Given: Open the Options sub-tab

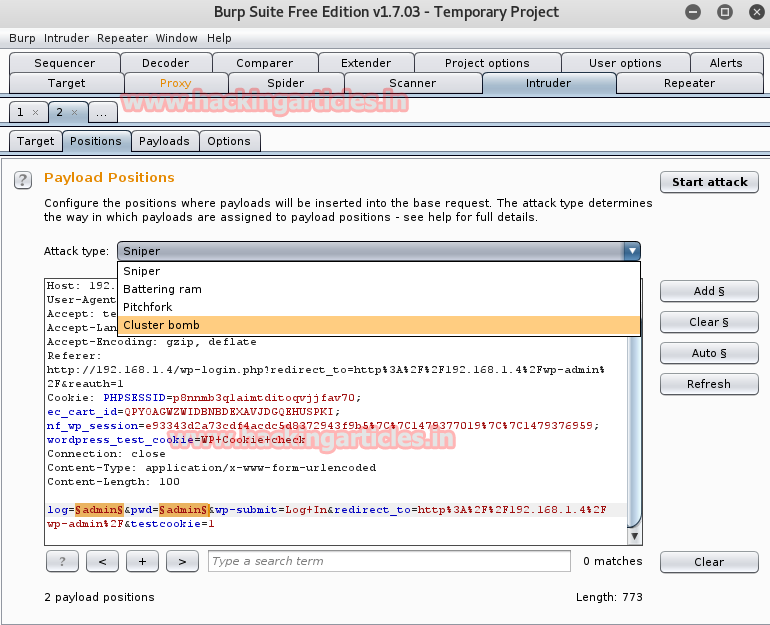Looking at the screenshot, I should 229,141.
